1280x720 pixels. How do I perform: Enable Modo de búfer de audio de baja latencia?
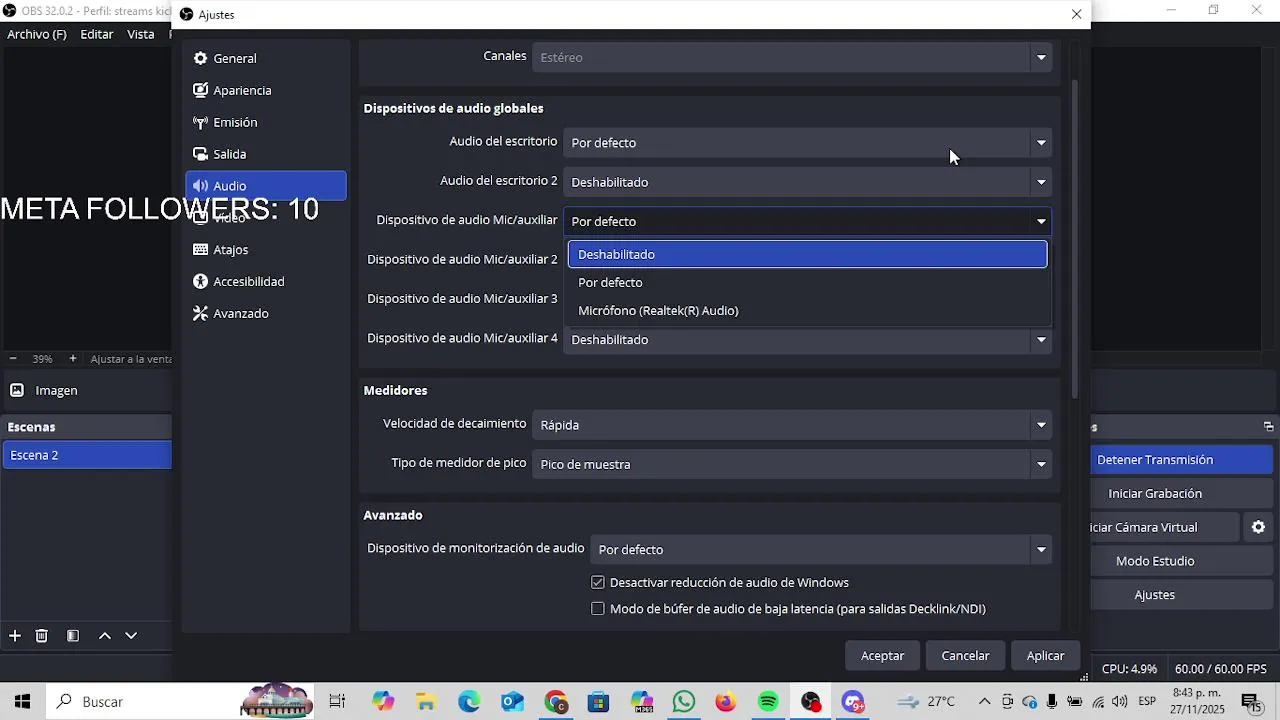point(598,609)
